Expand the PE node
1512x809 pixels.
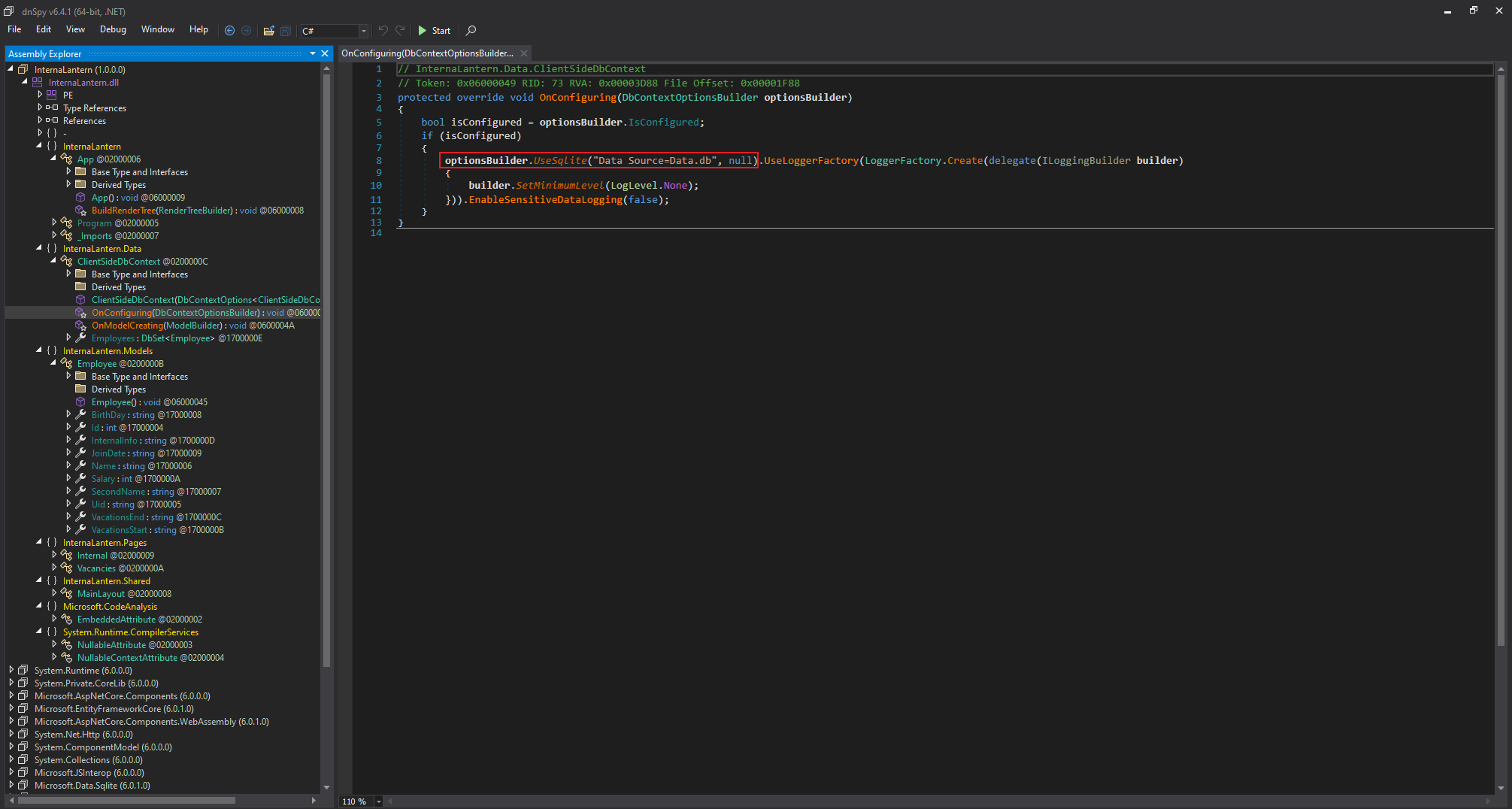40,95
